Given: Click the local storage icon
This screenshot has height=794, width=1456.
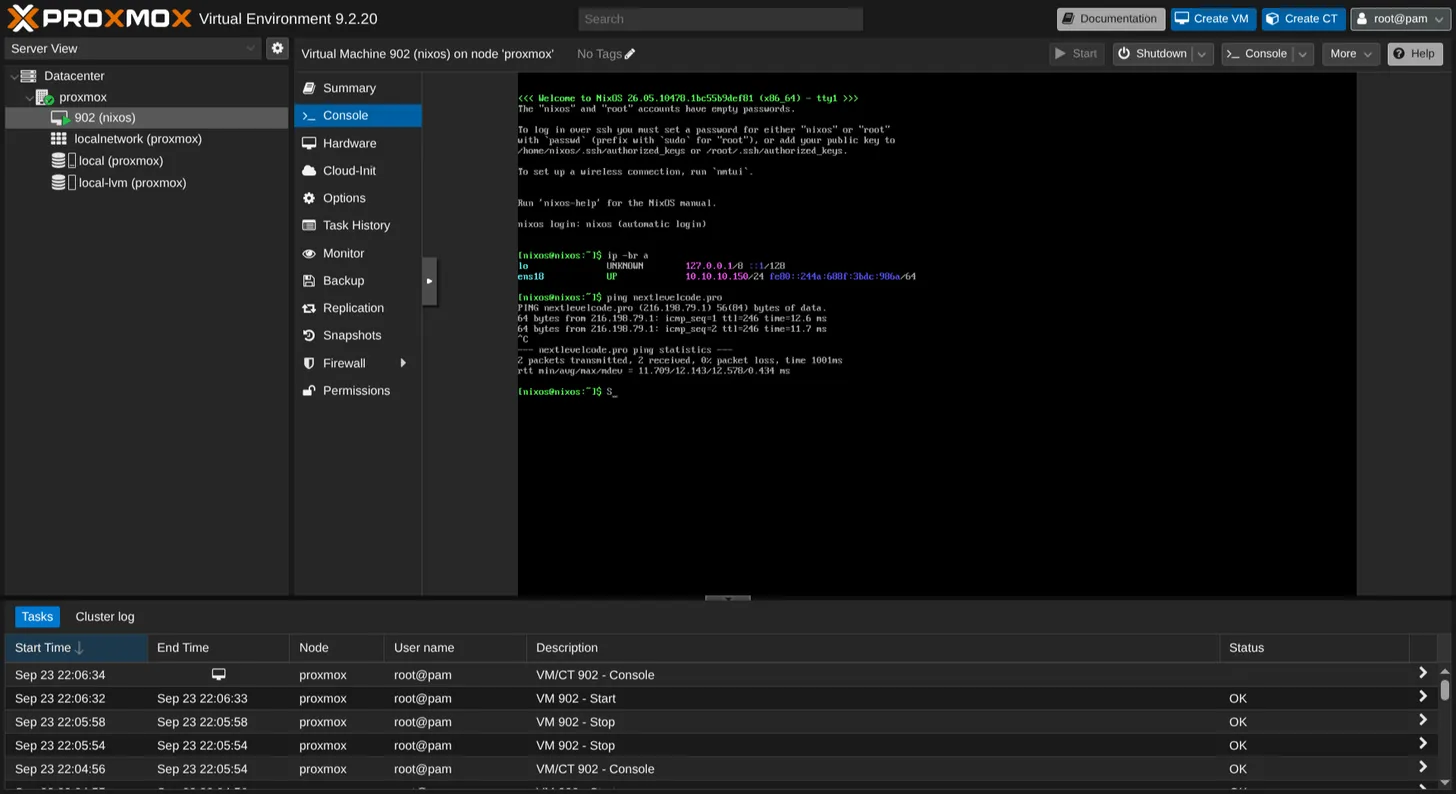Looking at the screenshot, I should [x=59, y=161].
